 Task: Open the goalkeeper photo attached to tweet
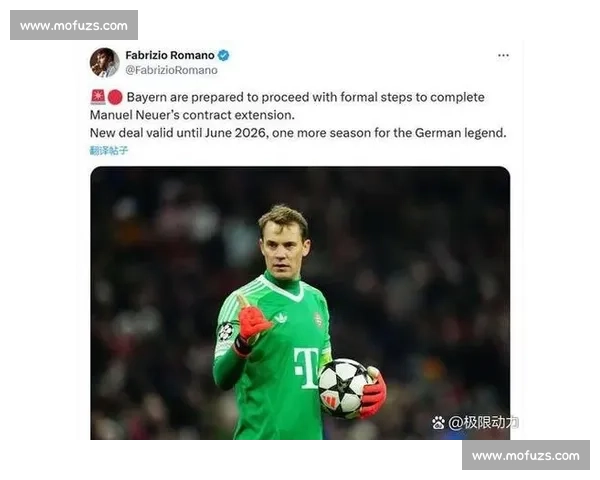pyautogui.click(x=300, y=303)
